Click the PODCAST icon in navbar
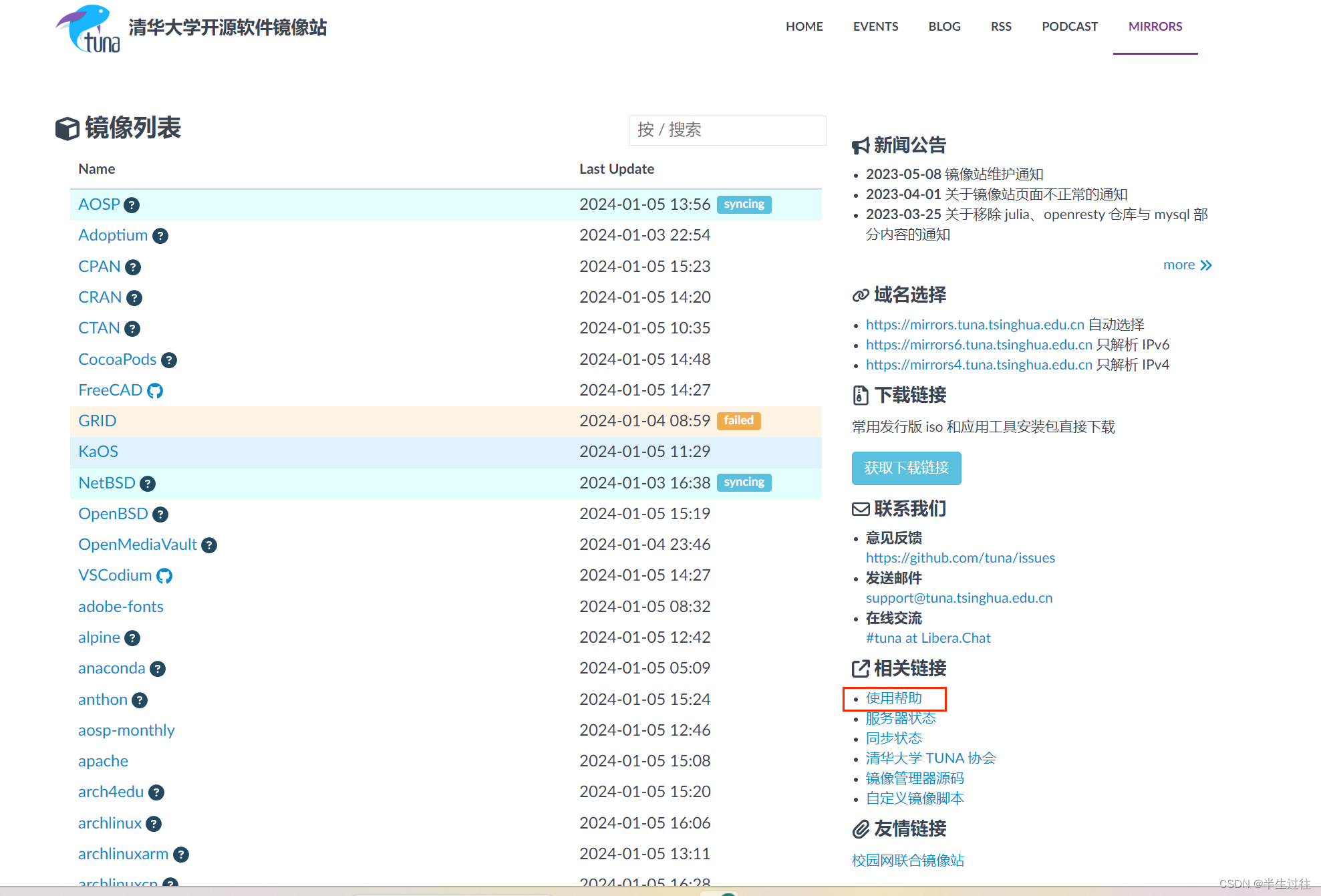This screenshot has height=896, width=1321. (x=1068, y=26)
